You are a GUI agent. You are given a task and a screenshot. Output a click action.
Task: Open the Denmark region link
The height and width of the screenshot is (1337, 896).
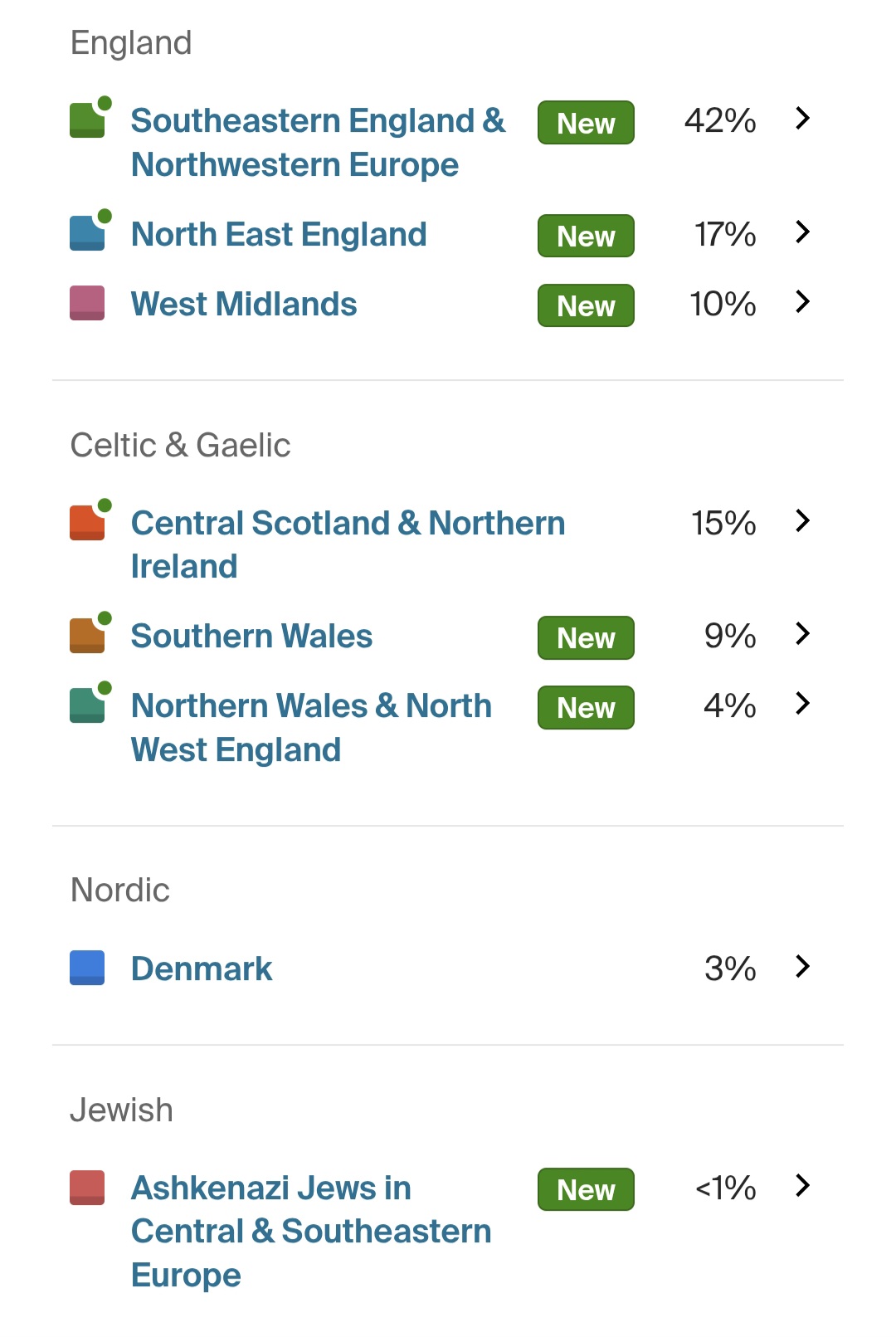pyautogui.click(x=202, y=969)
